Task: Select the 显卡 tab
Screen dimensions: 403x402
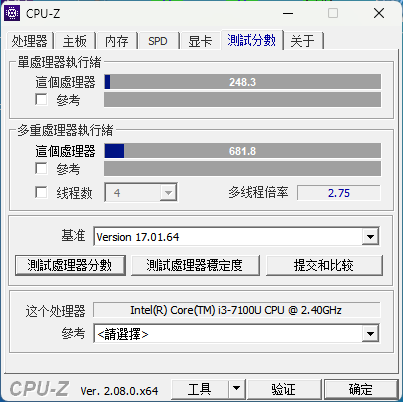Action: point(200,41)
